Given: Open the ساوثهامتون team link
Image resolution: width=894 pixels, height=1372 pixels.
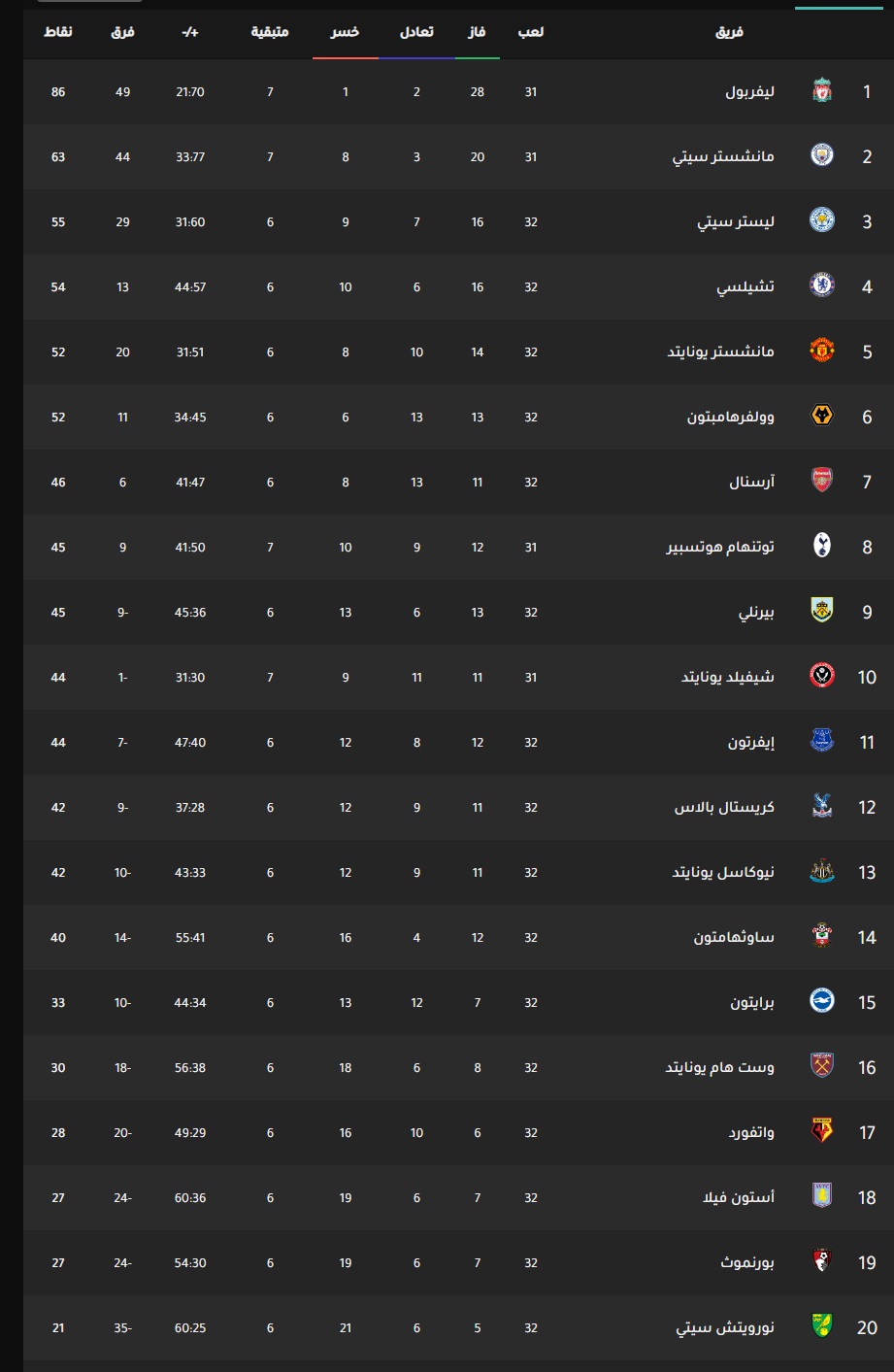Looking at the screenshot, I should click(734, 938).
